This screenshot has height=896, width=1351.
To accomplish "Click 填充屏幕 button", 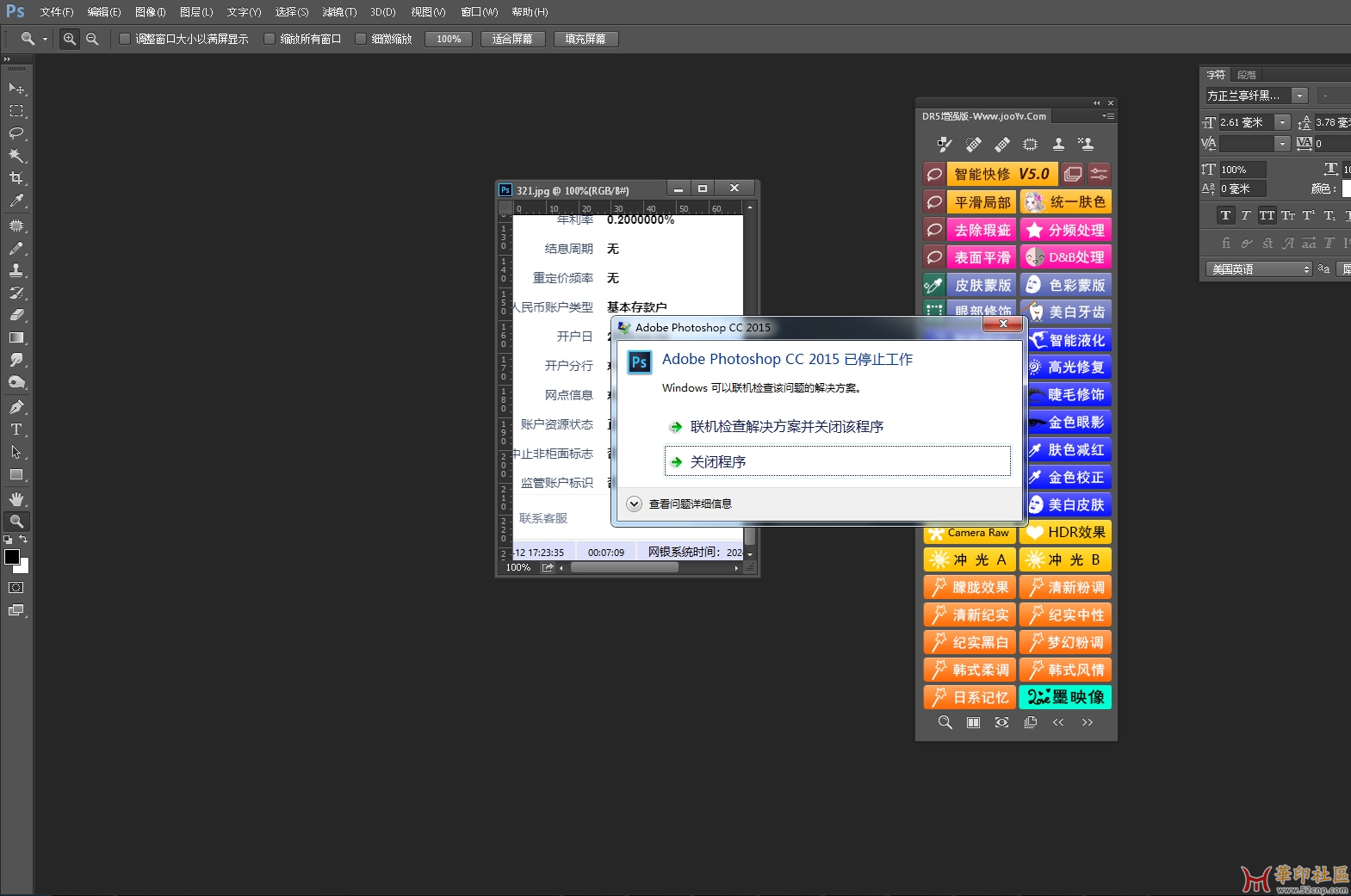I will pyautogui.click(x=586, y=39).
